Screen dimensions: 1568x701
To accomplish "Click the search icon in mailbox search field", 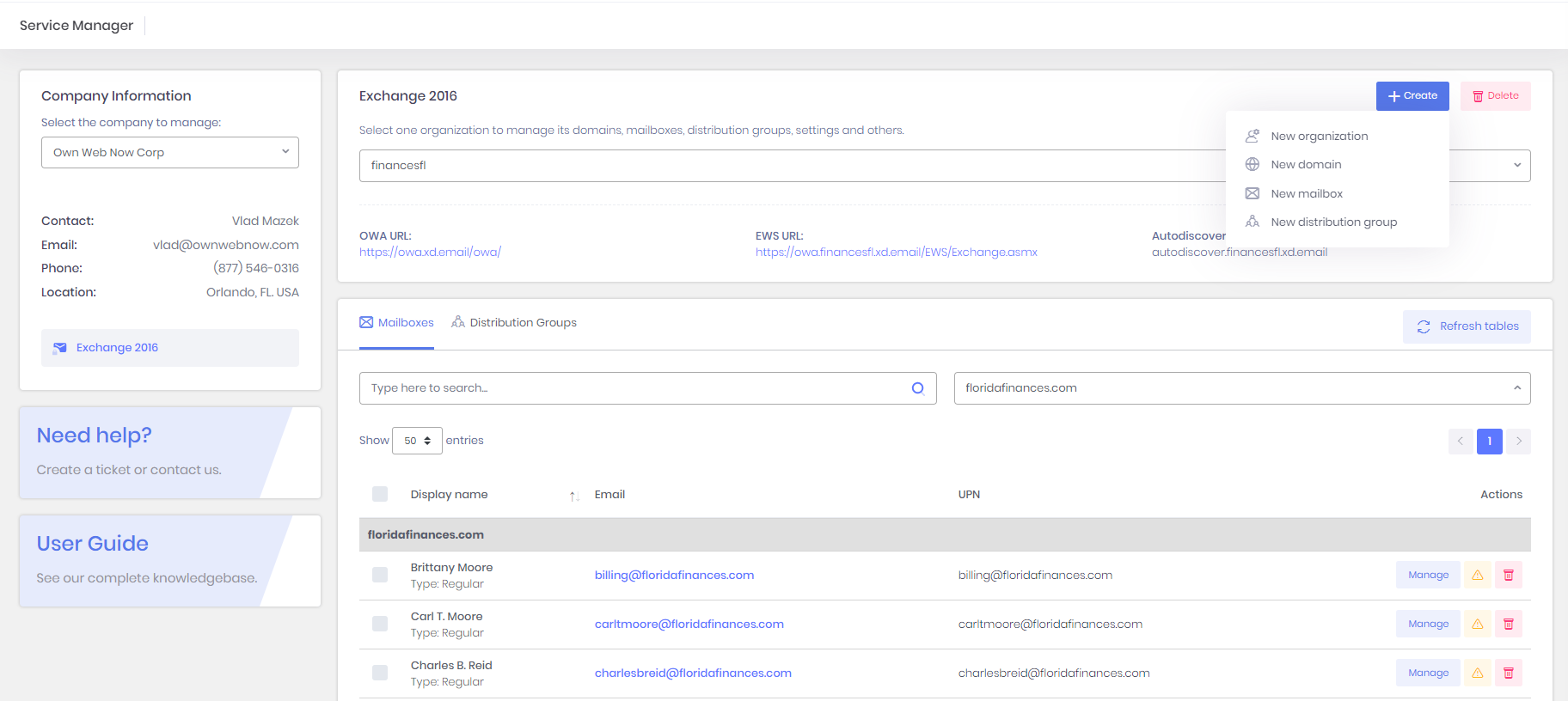I will click(x=917, y=388).
